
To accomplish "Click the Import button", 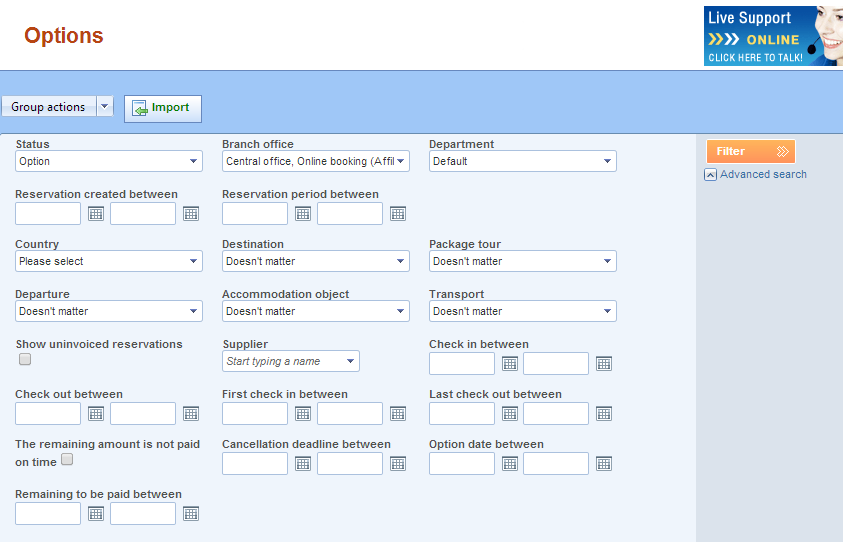I will (163, 109).
